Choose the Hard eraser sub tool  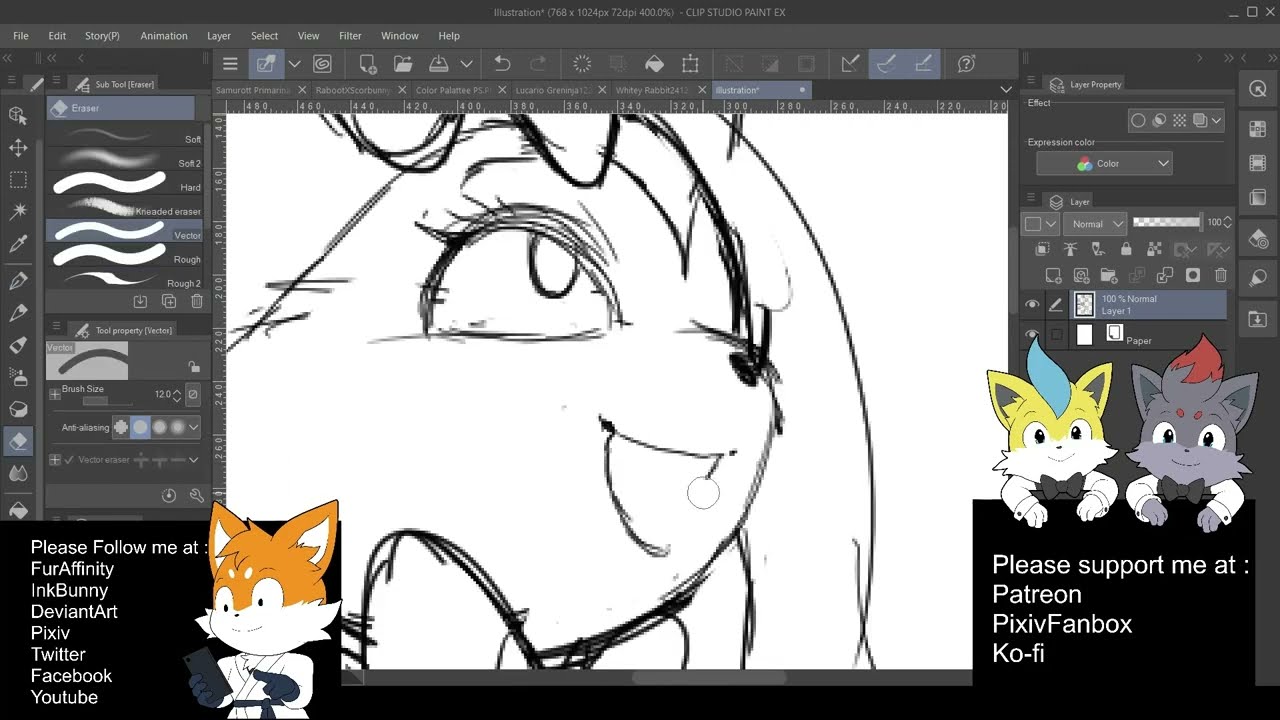[125, 183]
